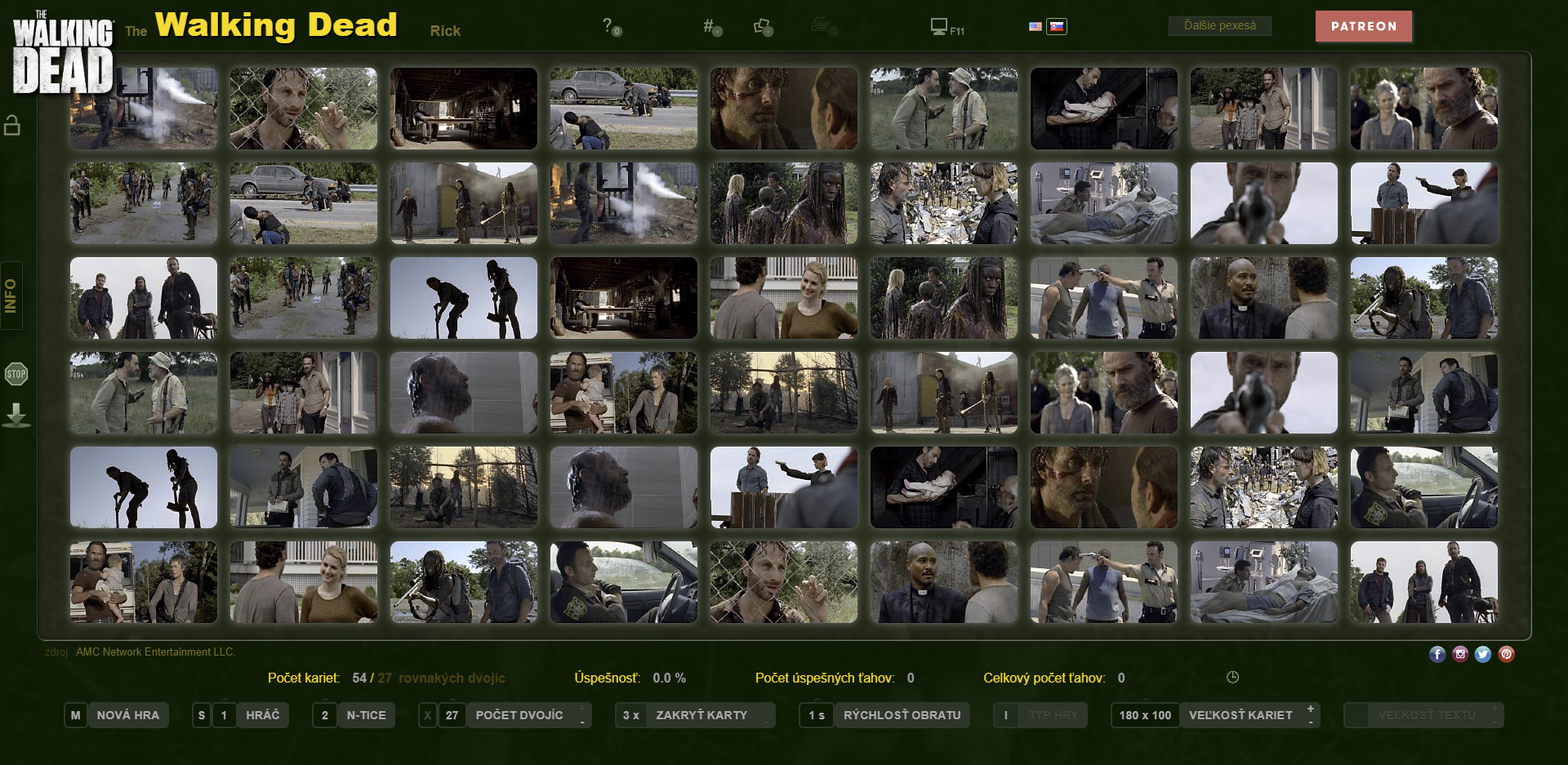The height and width of the screenshot is (765, 1568).
Task: Decrease card size with VEĽKOSŤ KARIET minus
Action: [x=1311, y=722]
